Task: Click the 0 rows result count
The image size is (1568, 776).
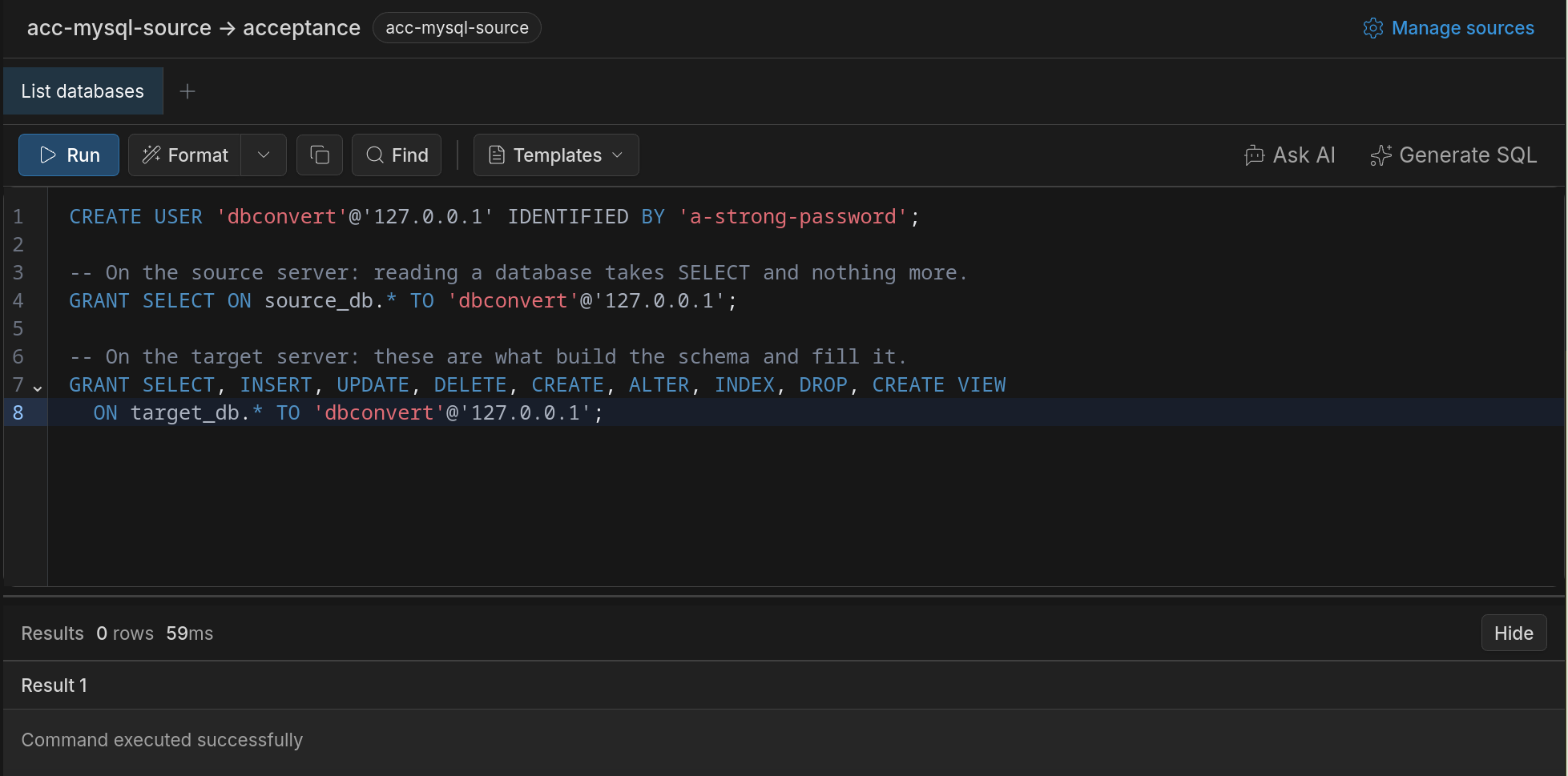Action: 125,633
